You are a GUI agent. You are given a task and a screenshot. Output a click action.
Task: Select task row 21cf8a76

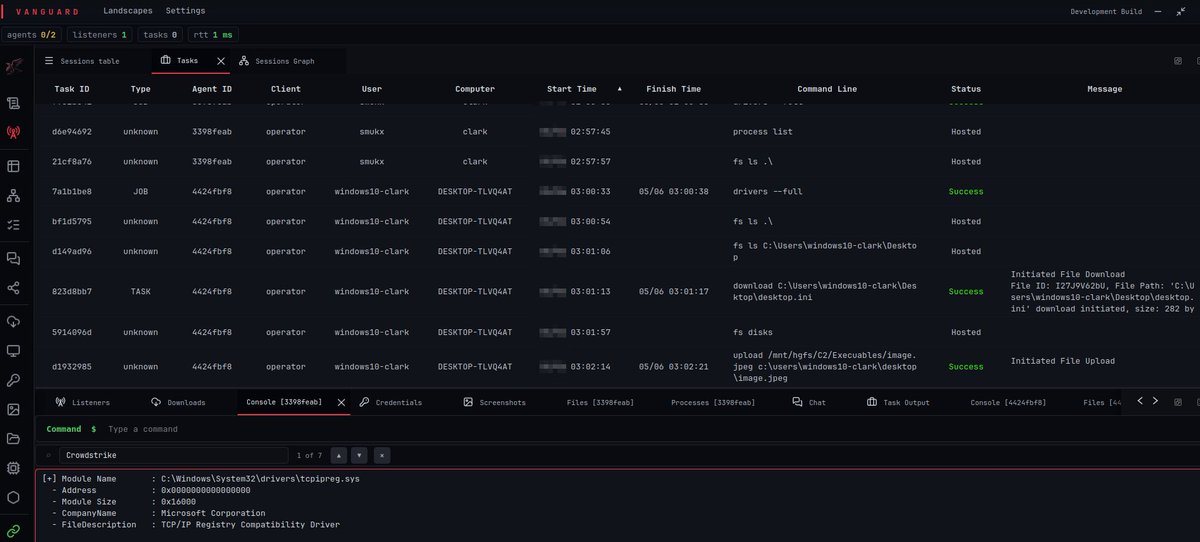(x=617, y=161)
